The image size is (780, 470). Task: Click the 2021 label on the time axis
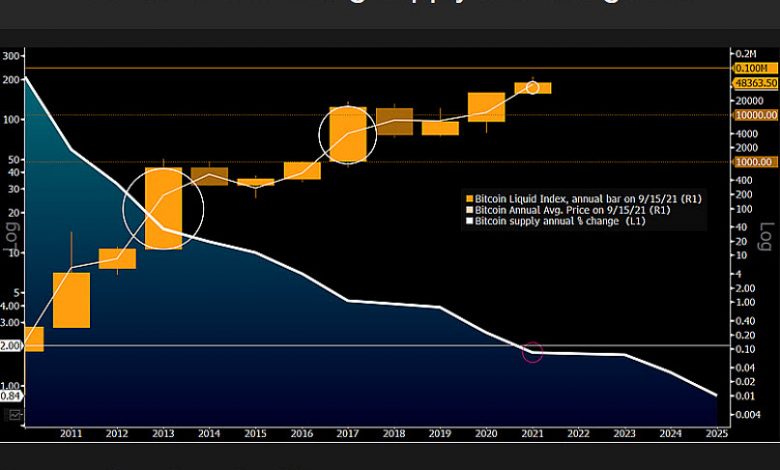532,433
